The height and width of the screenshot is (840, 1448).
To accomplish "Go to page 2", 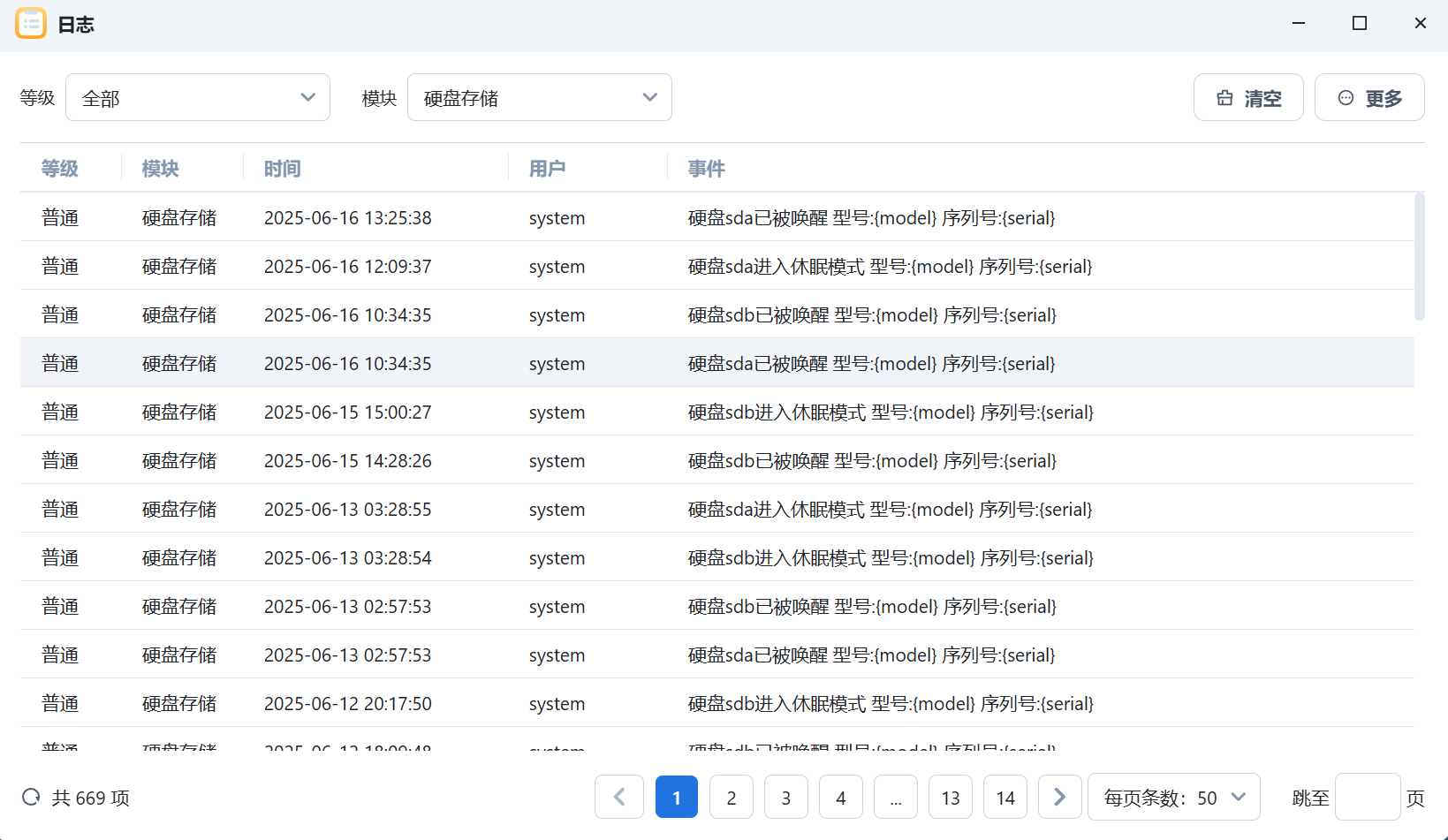I will point(732,798).
